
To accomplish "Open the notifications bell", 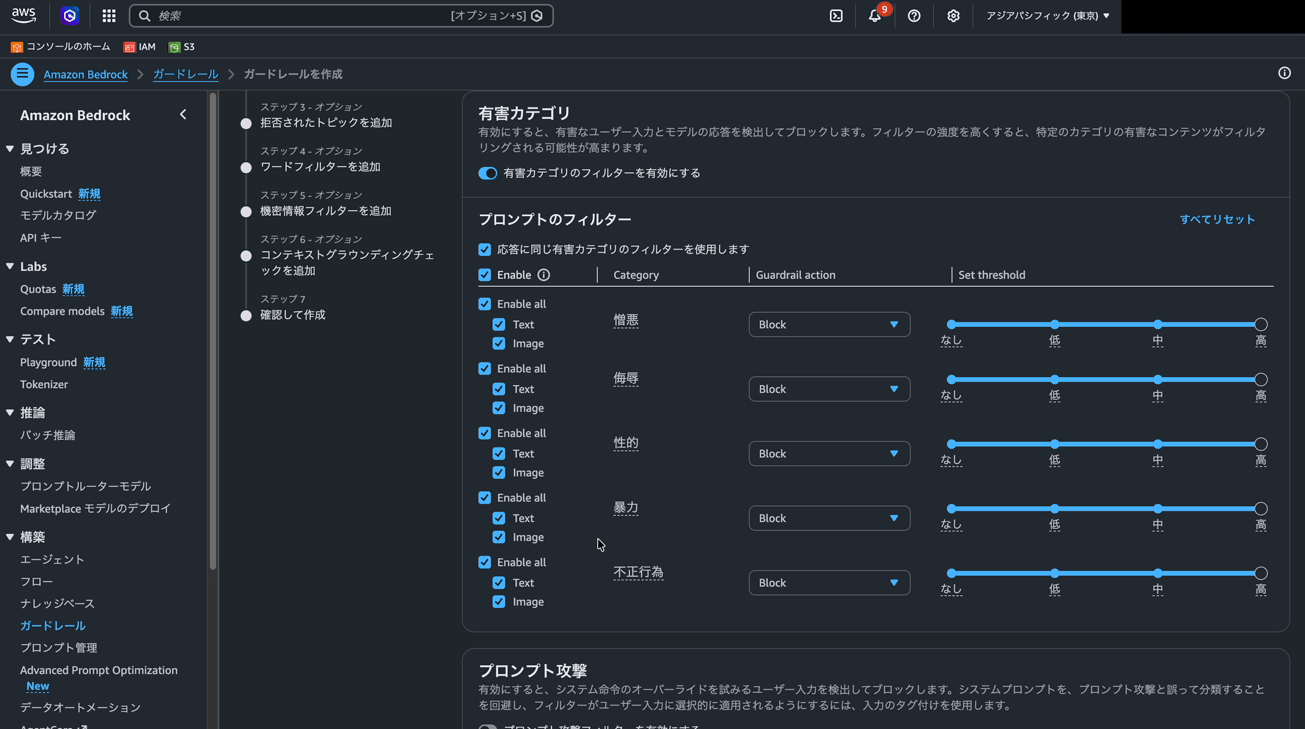I will coord(875,16).
